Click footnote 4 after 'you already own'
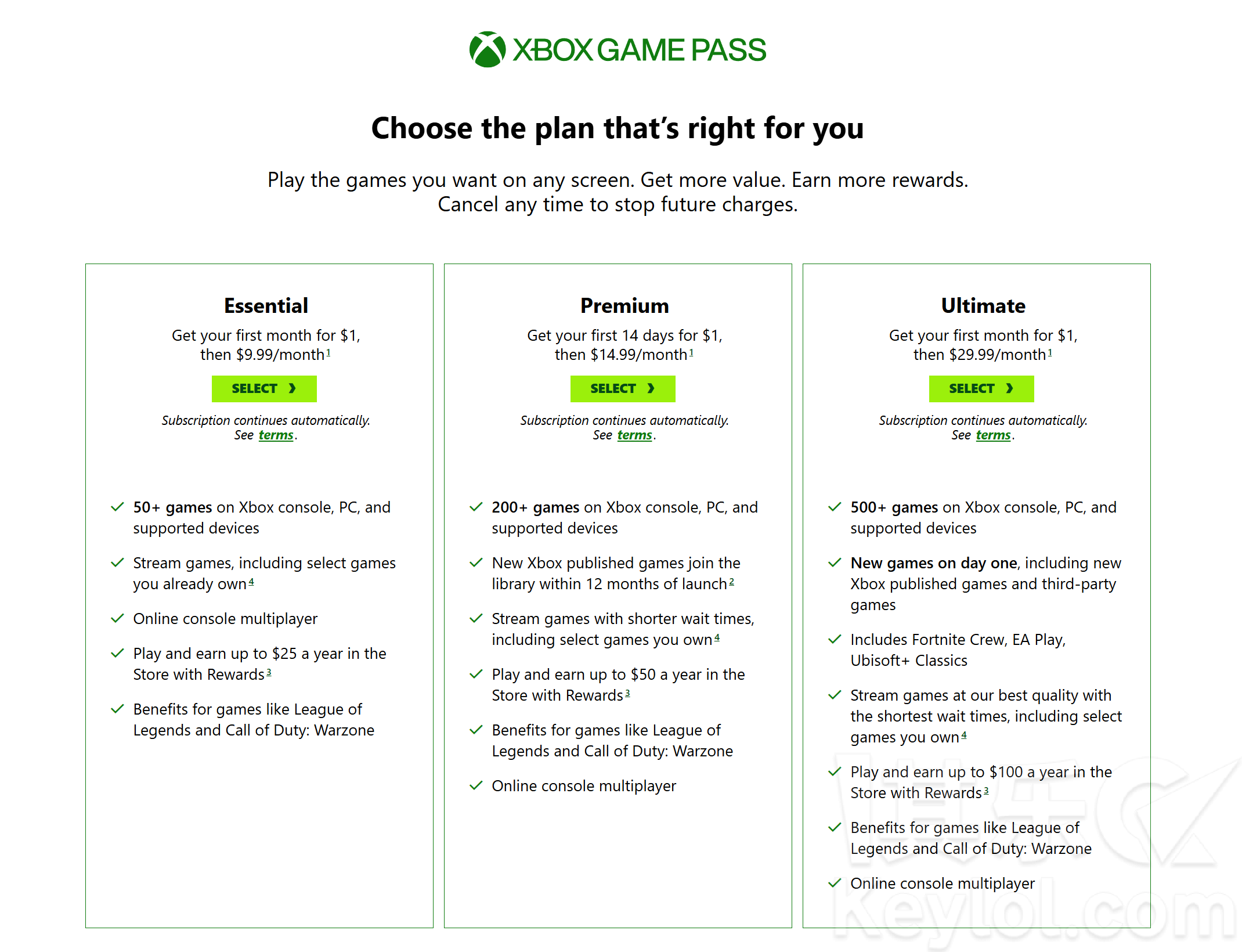The height and width of the screenshot is (952, 1242). 251,582
